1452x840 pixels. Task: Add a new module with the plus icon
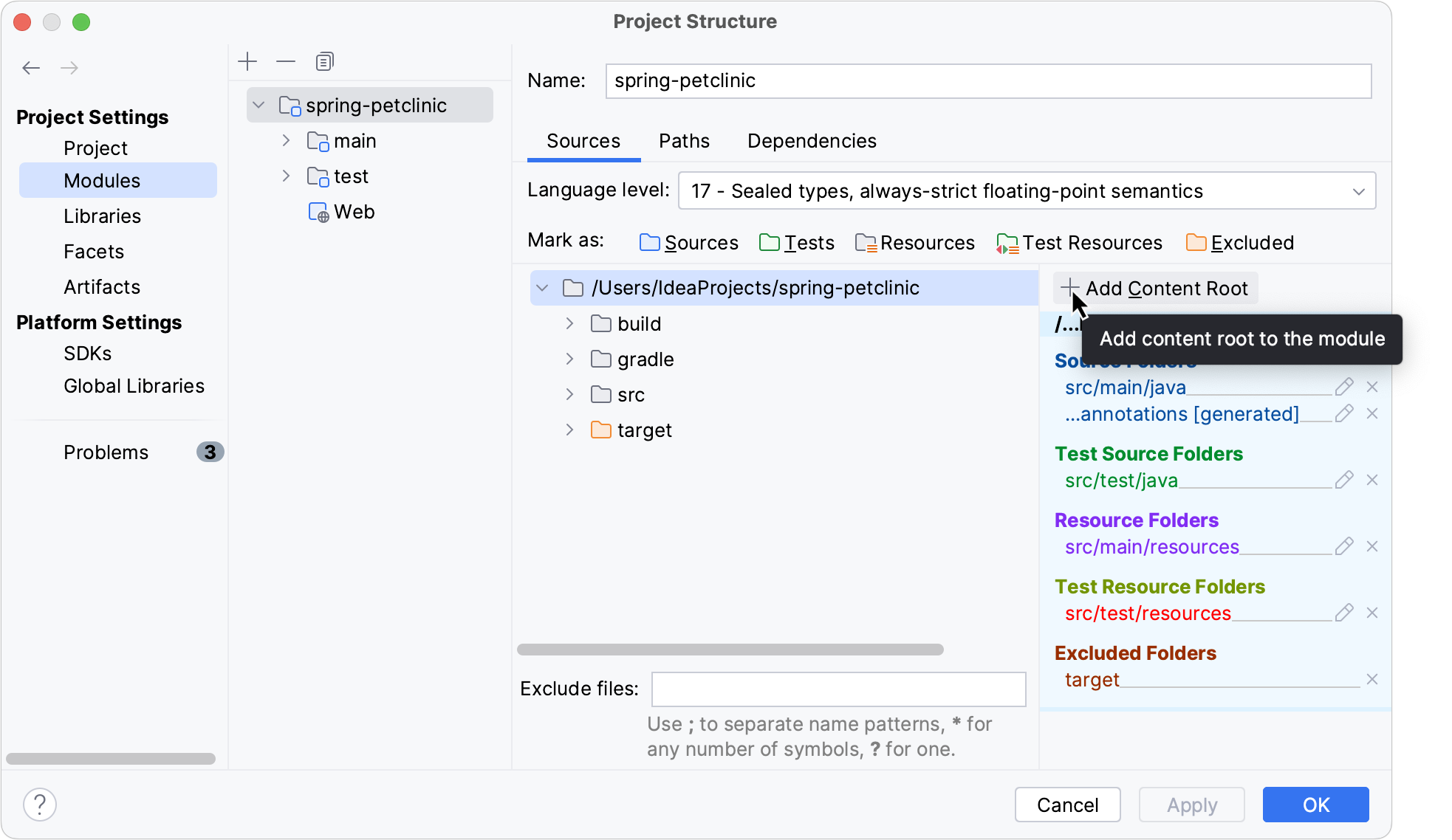[x=247, y=61]
